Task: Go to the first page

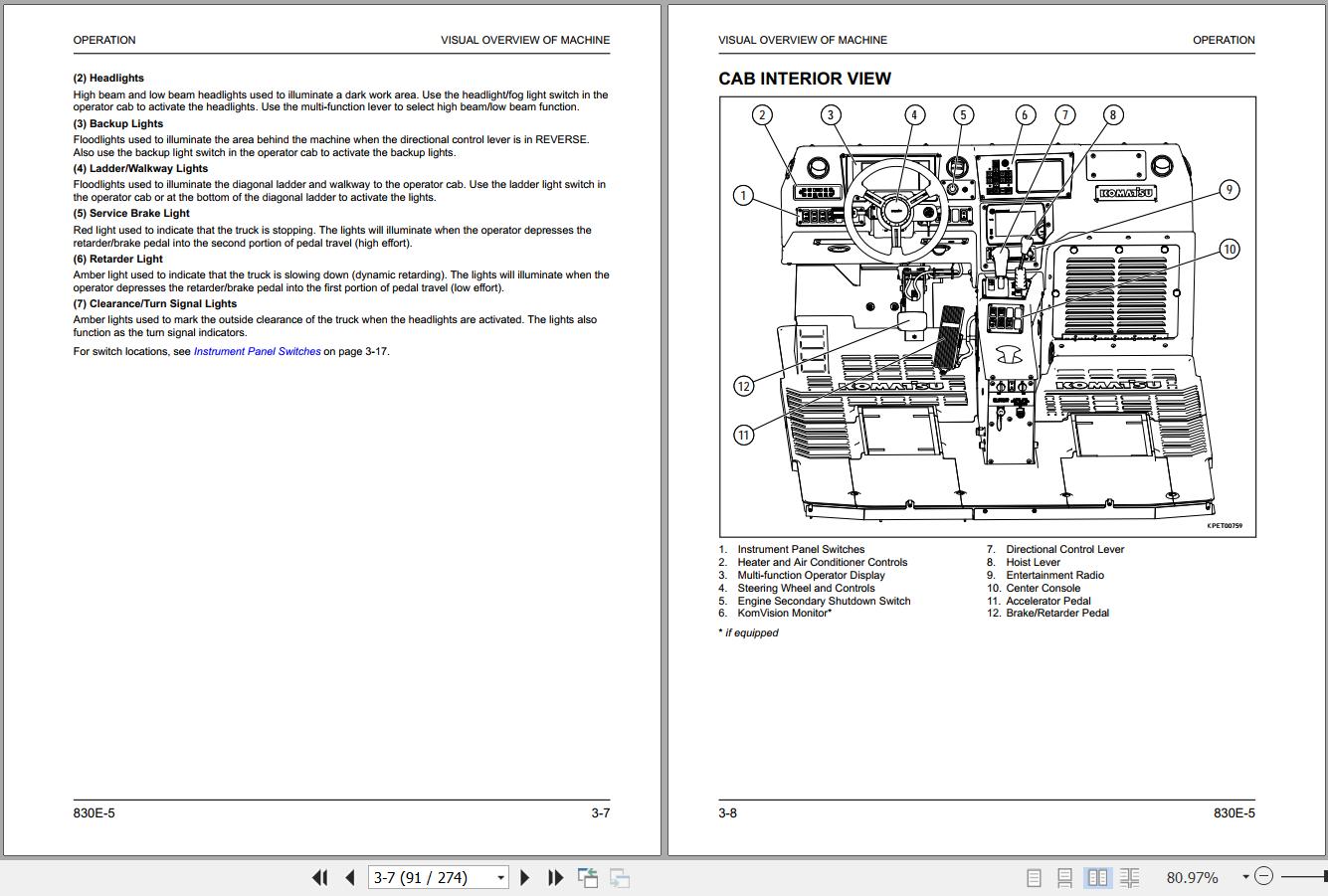Action: [319, 877]
